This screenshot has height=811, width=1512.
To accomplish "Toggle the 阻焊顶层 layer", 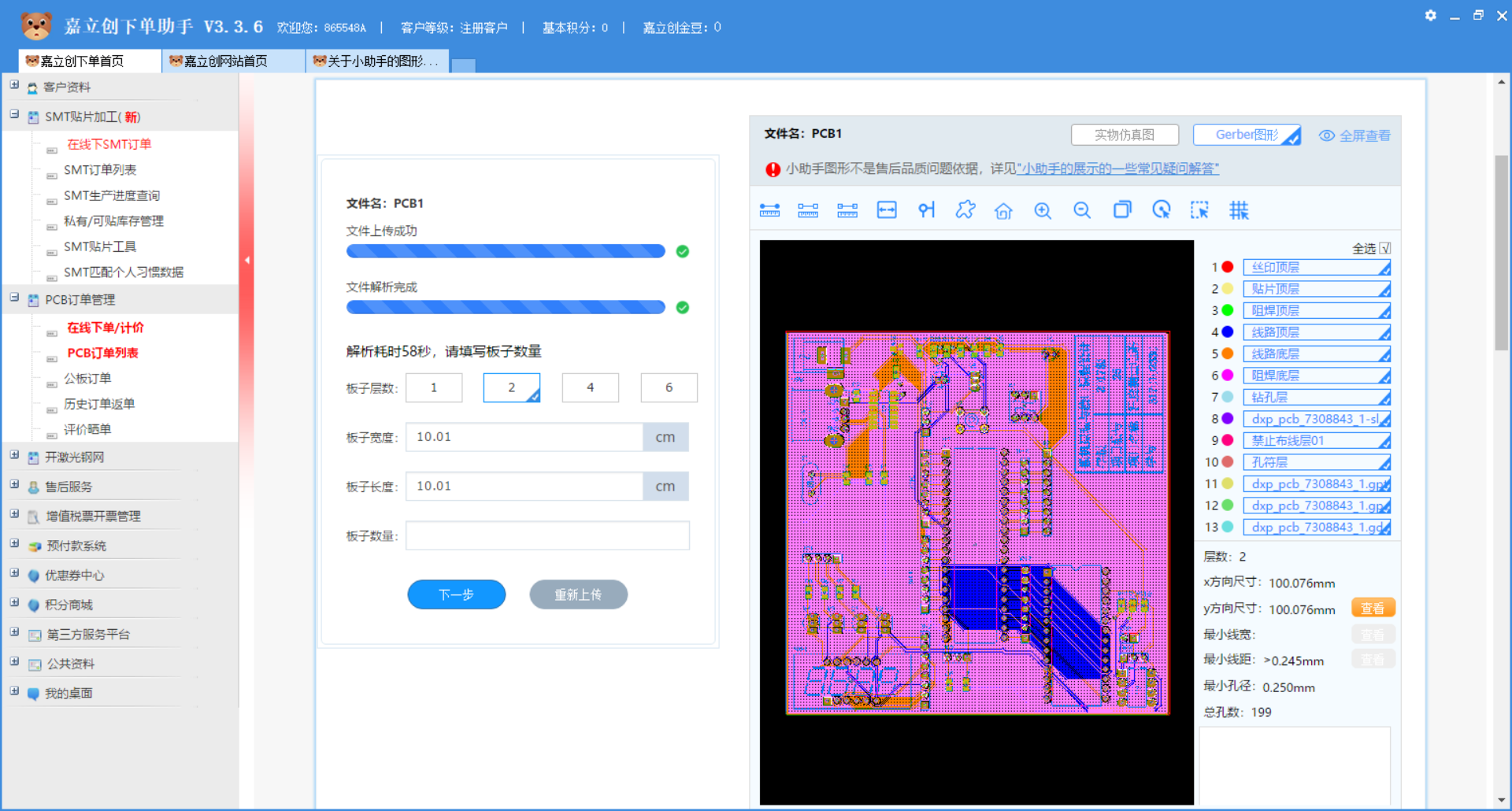I will (x=1316, y=311).
